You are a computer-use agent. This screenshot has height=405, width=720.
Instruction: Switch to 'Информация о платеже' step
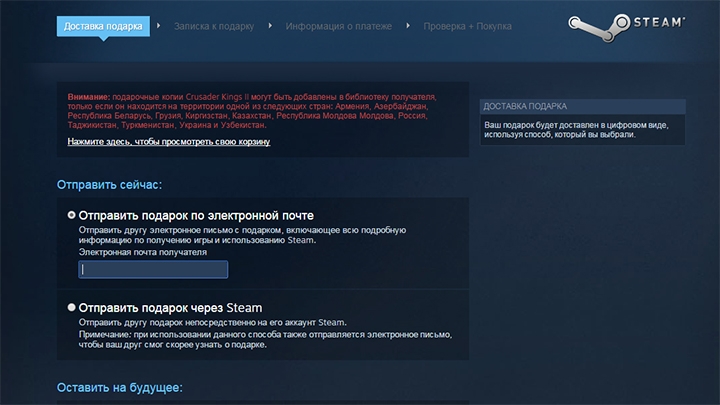coord(338,25)
